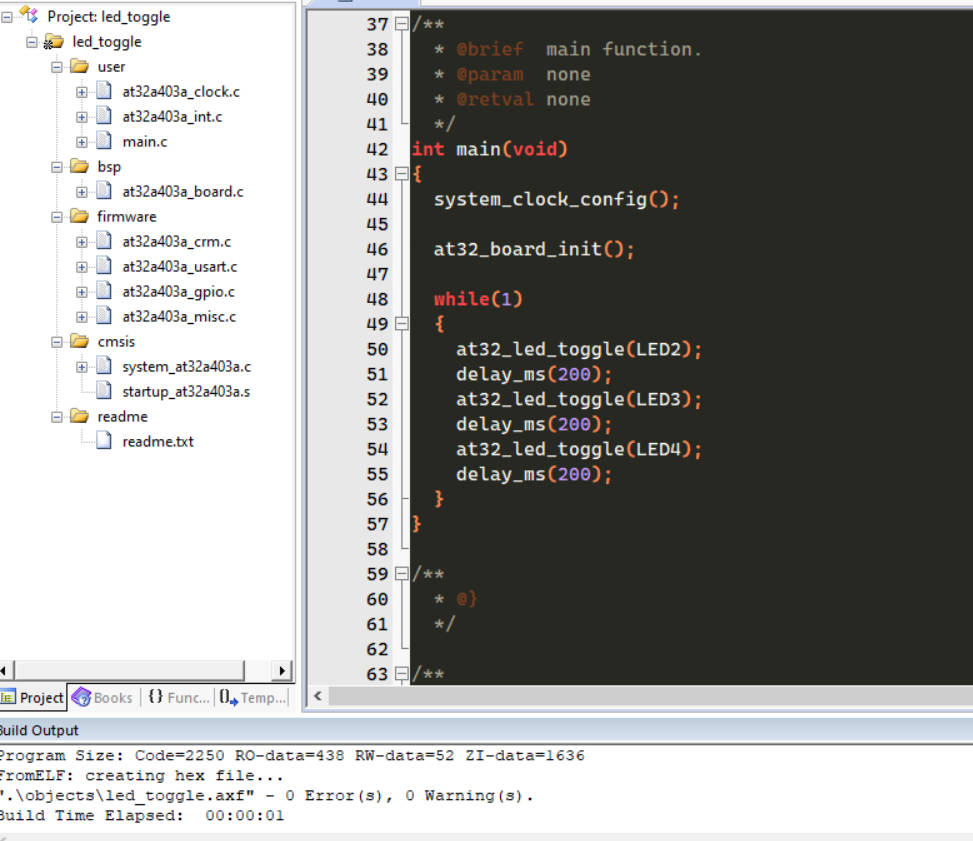Viewport: 973px width, 841px height.
Task: Click the at32a403a_gpio.c file icon
Action: point(104,290)
